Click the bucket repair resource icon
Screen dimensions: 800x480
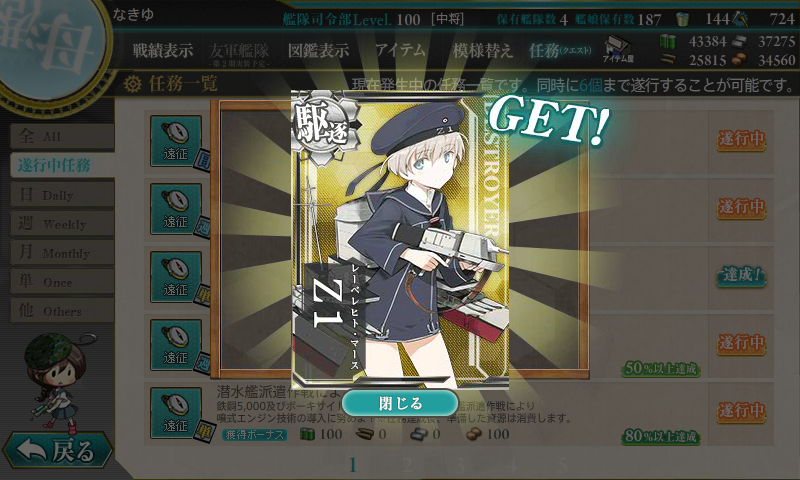pyautogui.click(x=682, y=19)
